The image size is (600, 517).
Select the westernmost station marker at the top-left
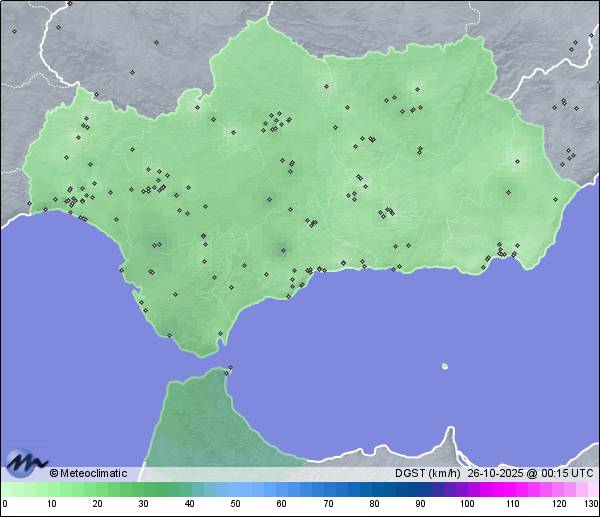(x=14, y=31)
